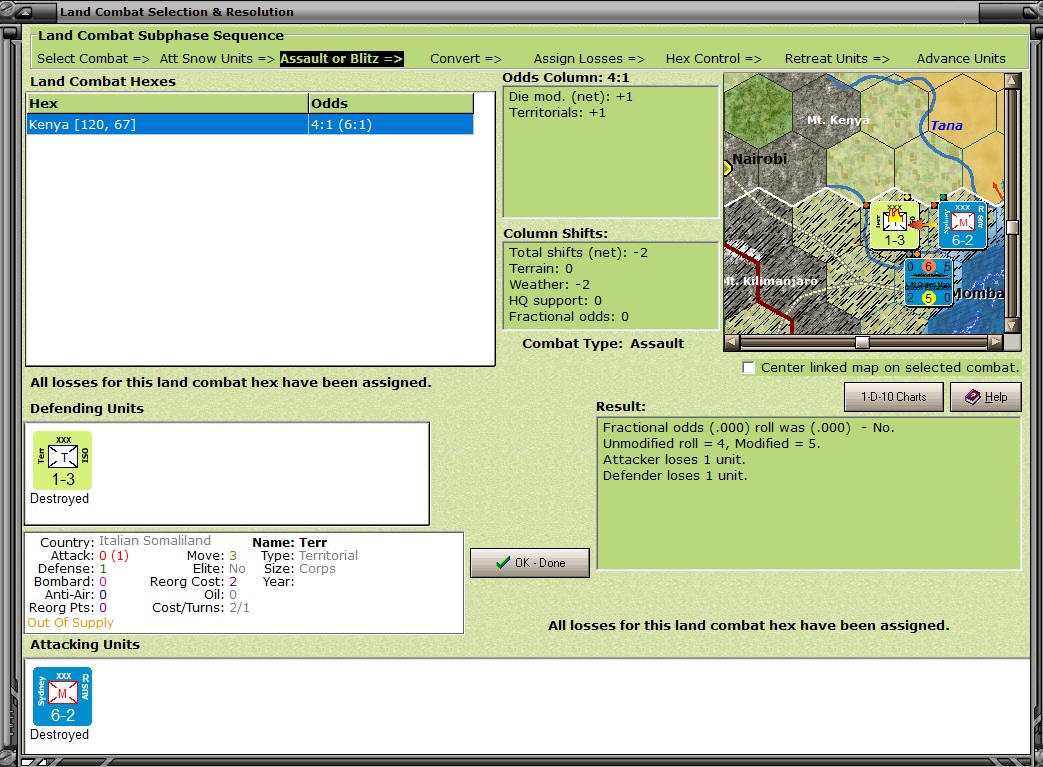The image size is (1043, 767).
Task: Click the Terr 1-3 counter on the map
Action: (894, 226)
